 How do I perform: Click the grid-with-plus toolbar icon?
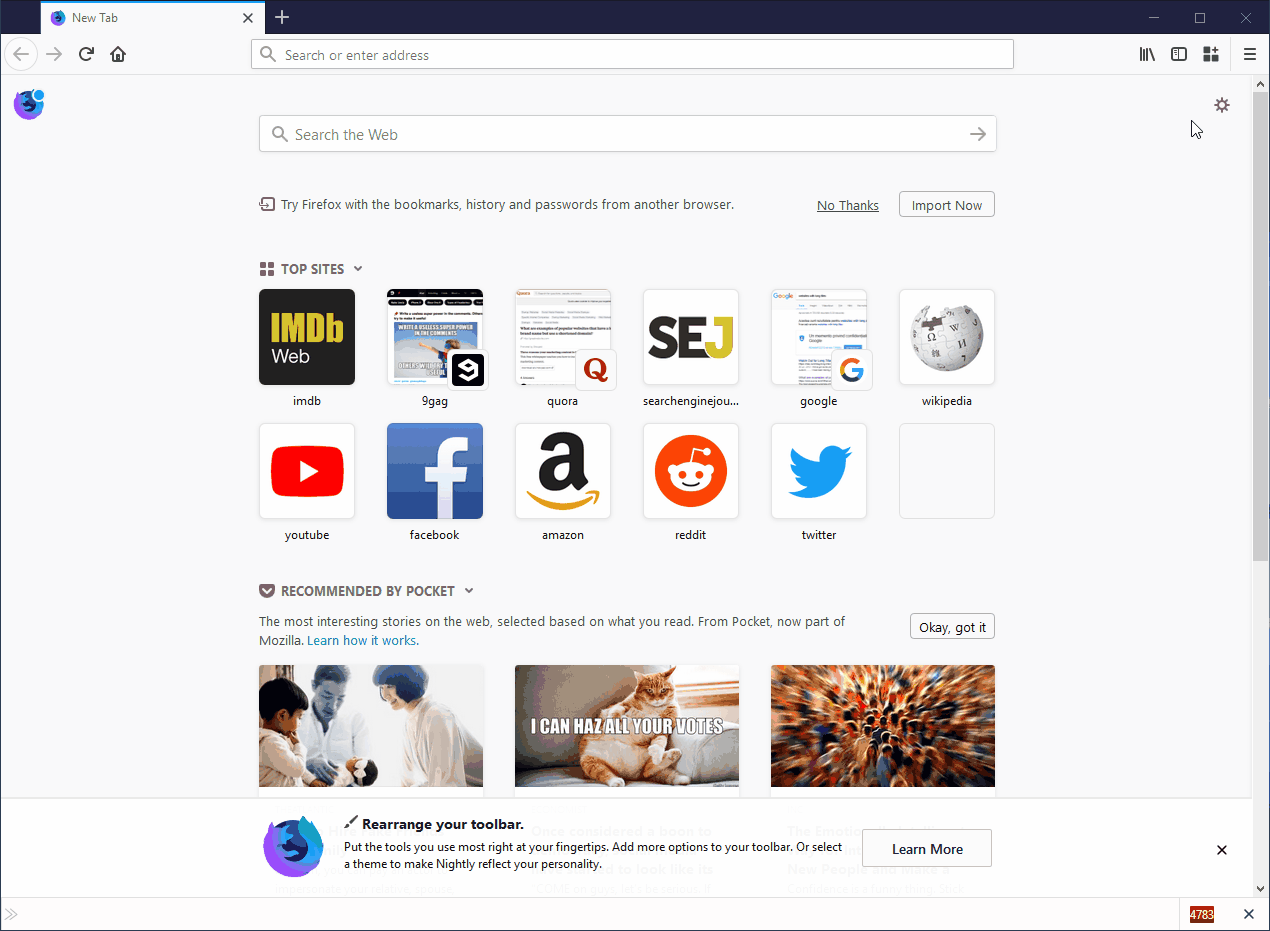1211,54
